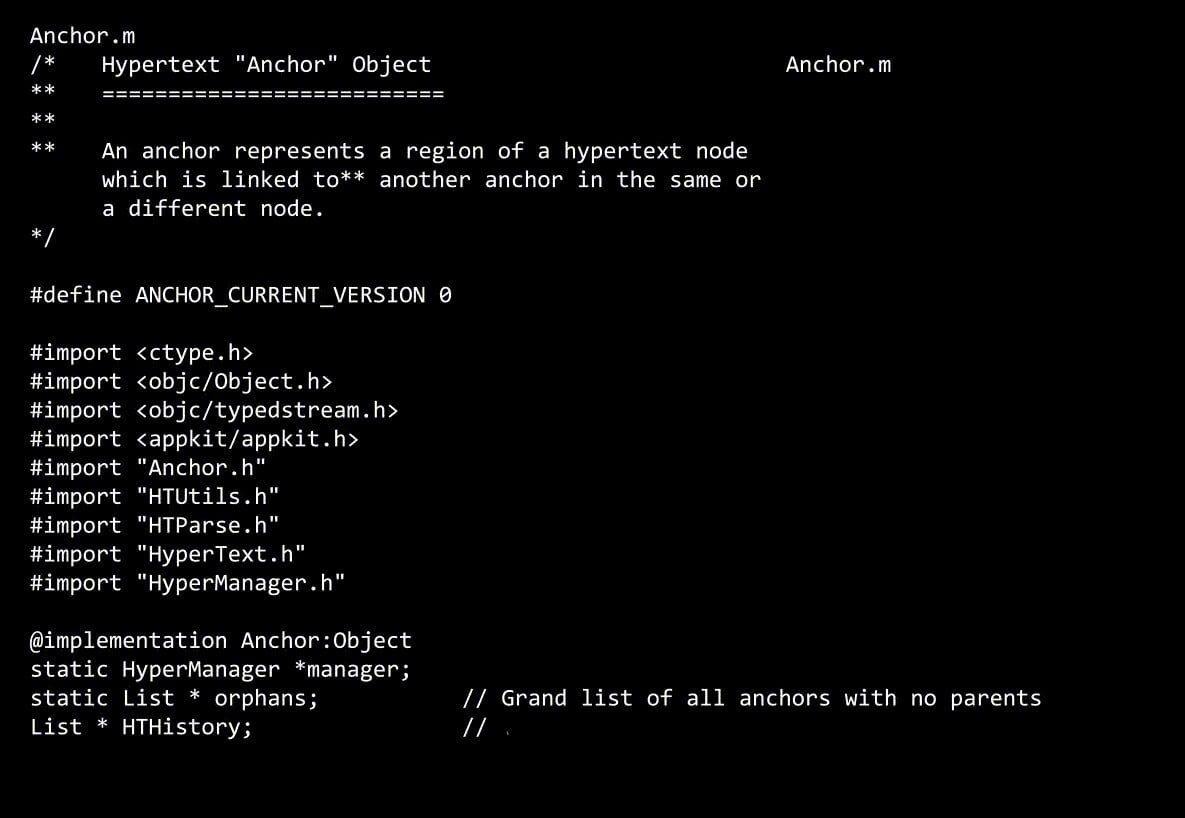This screenshot has width=1185, height=818.
Task: Click the "#import <objc/Object.h>" line
Action: coord(181,382)
